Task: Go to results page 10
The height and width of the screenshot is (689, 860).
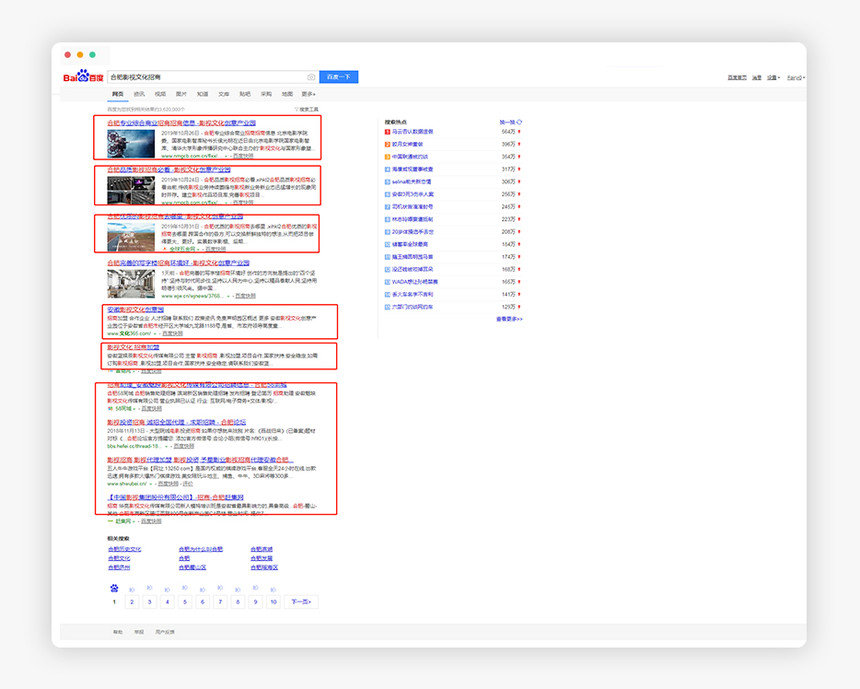Action: coord(273,602)
